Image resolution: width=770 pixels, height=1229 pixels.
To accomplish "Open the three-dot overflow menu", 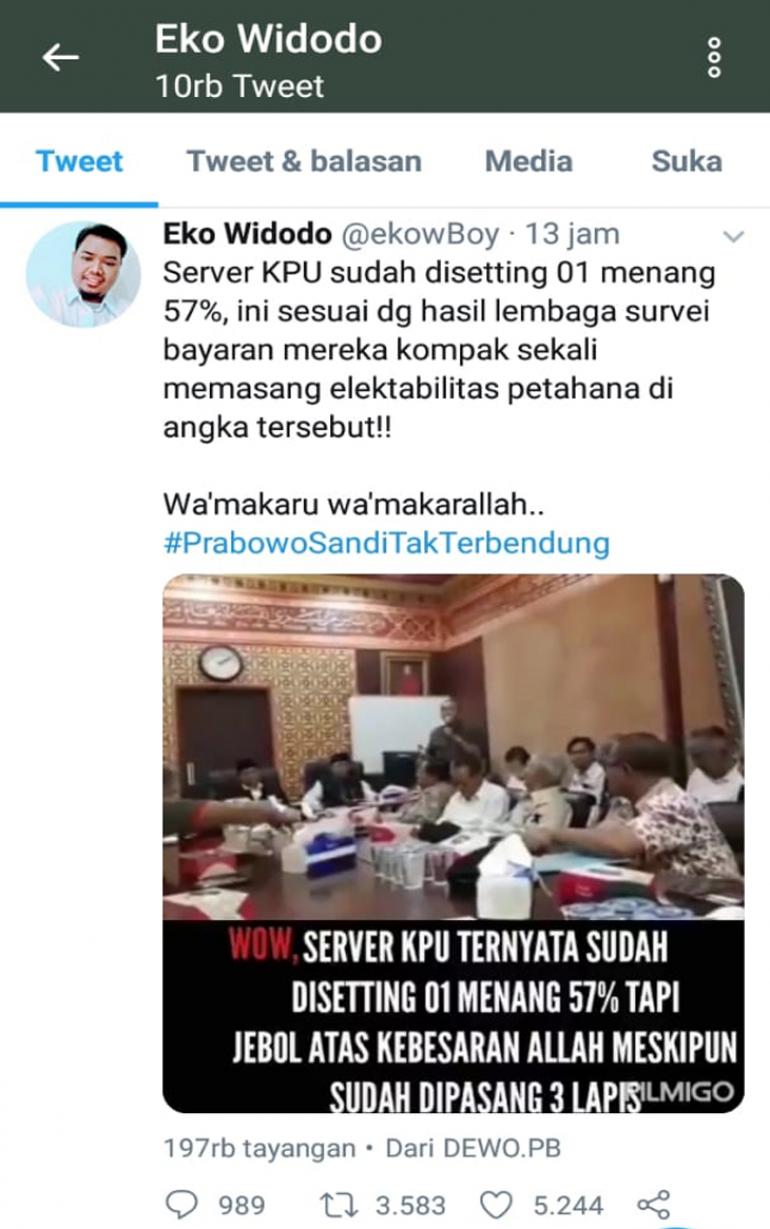I will [x=714, y=58].
